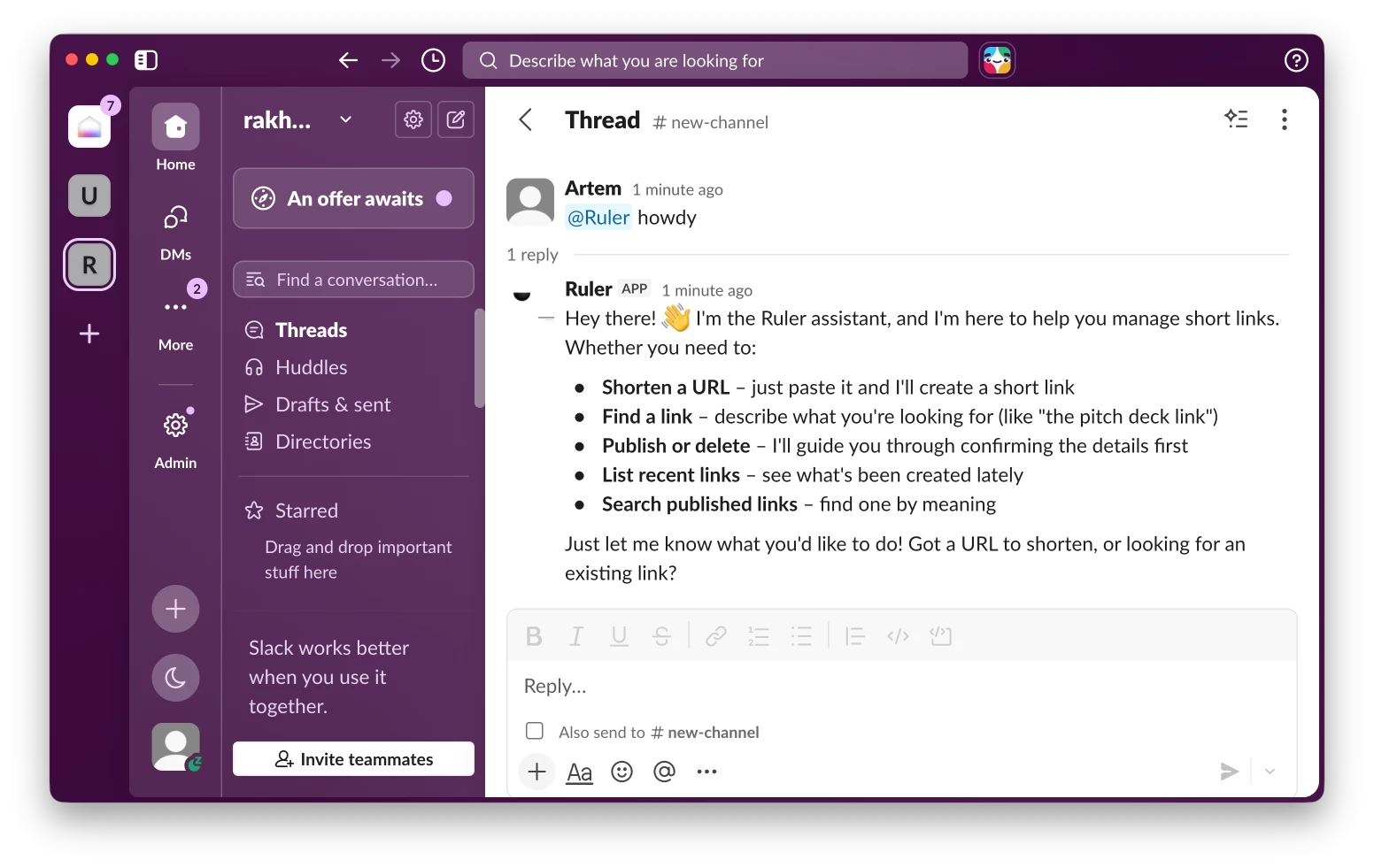Open thread more actions menu
This screenshot has width=1374, height=868.
[1284, 119]
